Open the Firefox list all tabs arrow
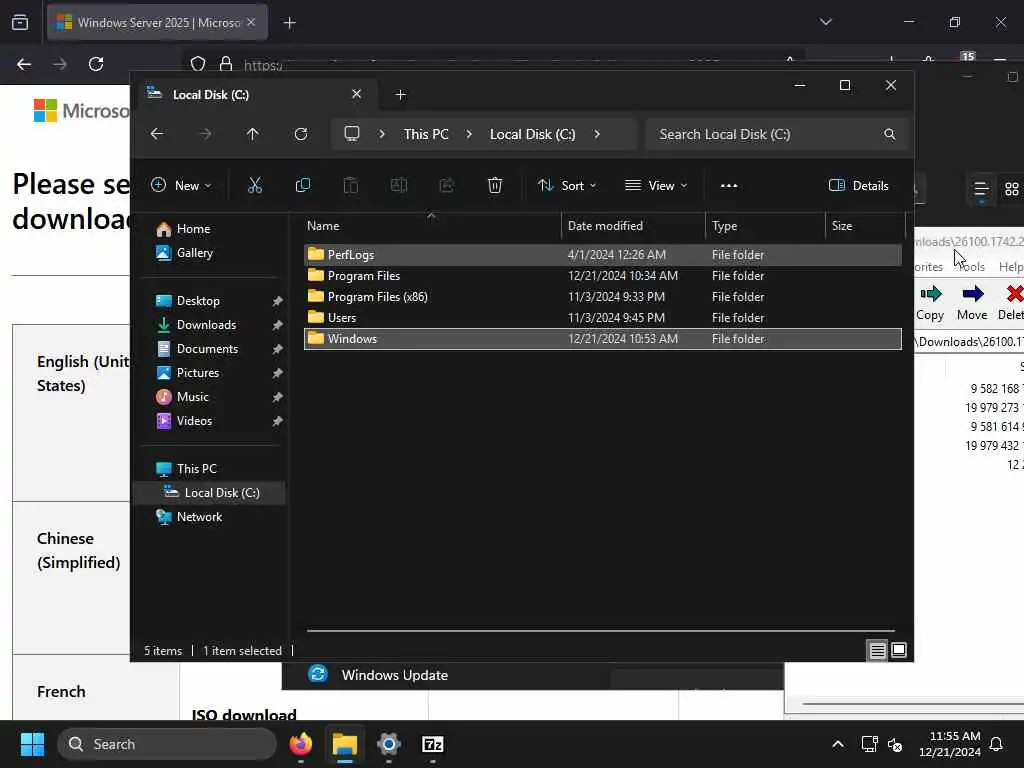This screenshot has height=768, width=1024. [826, 22]
